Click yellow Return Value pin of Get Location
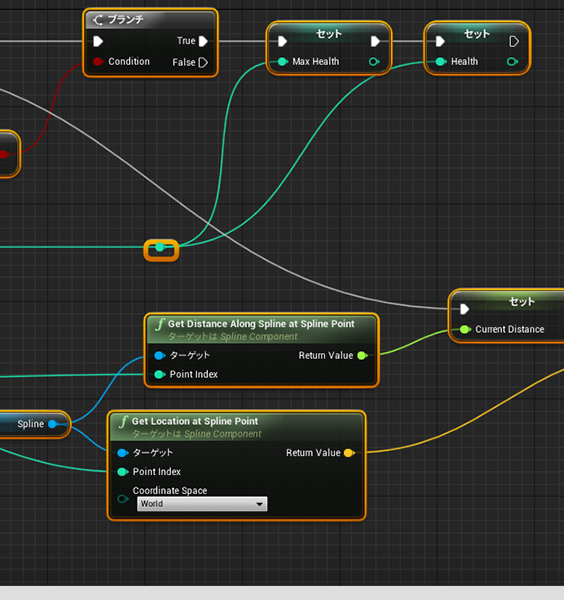The width and height of the screenshot is (564, 600). click(349, 453)
